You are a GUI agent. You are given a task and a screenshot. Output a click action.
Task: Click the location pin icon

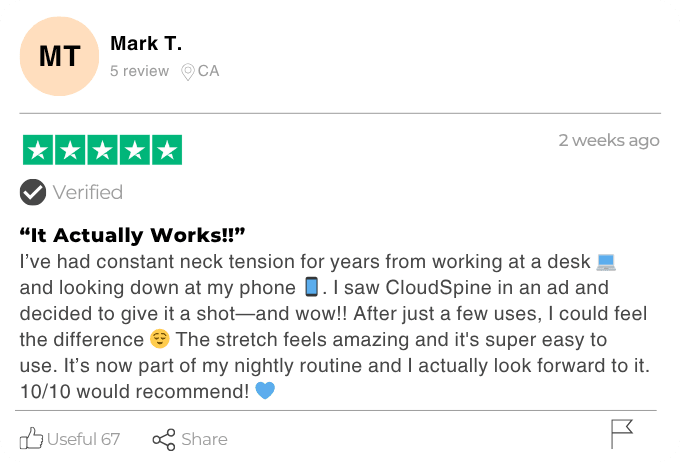click(x=187, y=72)
